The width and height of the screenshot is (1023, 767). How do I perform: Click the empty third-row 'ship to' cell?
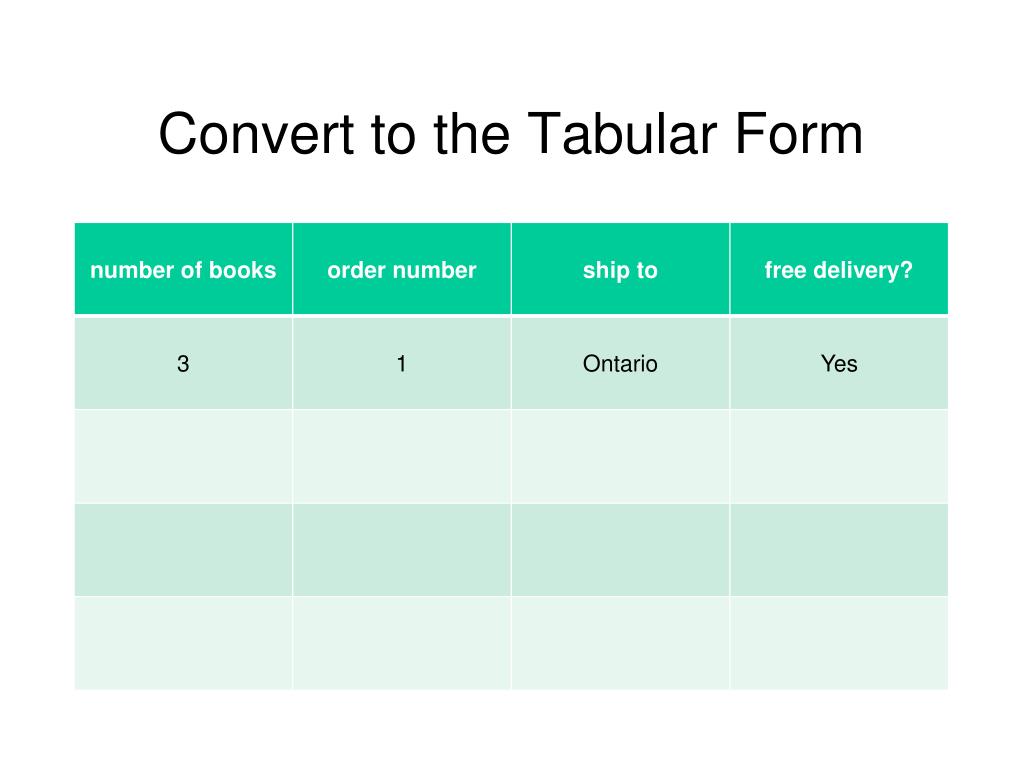click(x=620, y=550)
